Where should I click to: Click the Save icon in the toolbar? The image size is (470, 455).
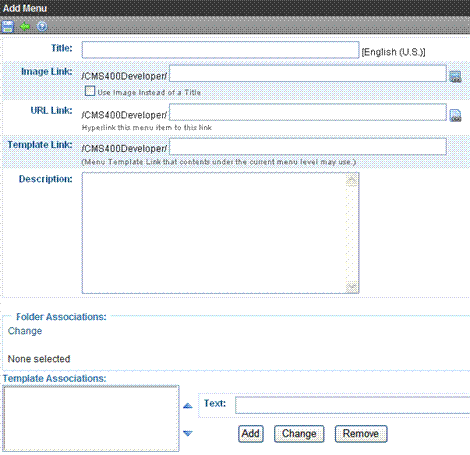point(7,27)
